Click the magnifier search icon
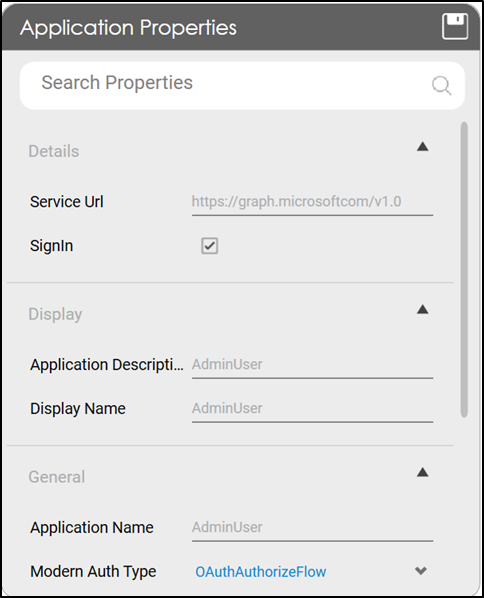This screenshot has width=484, height=598. [442, 85]
